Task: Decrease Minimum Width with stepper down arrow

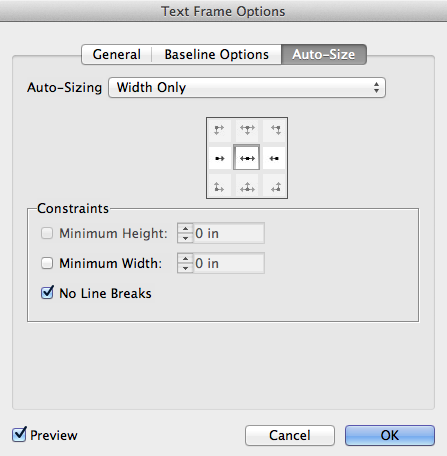Action: tap(185, 268)
